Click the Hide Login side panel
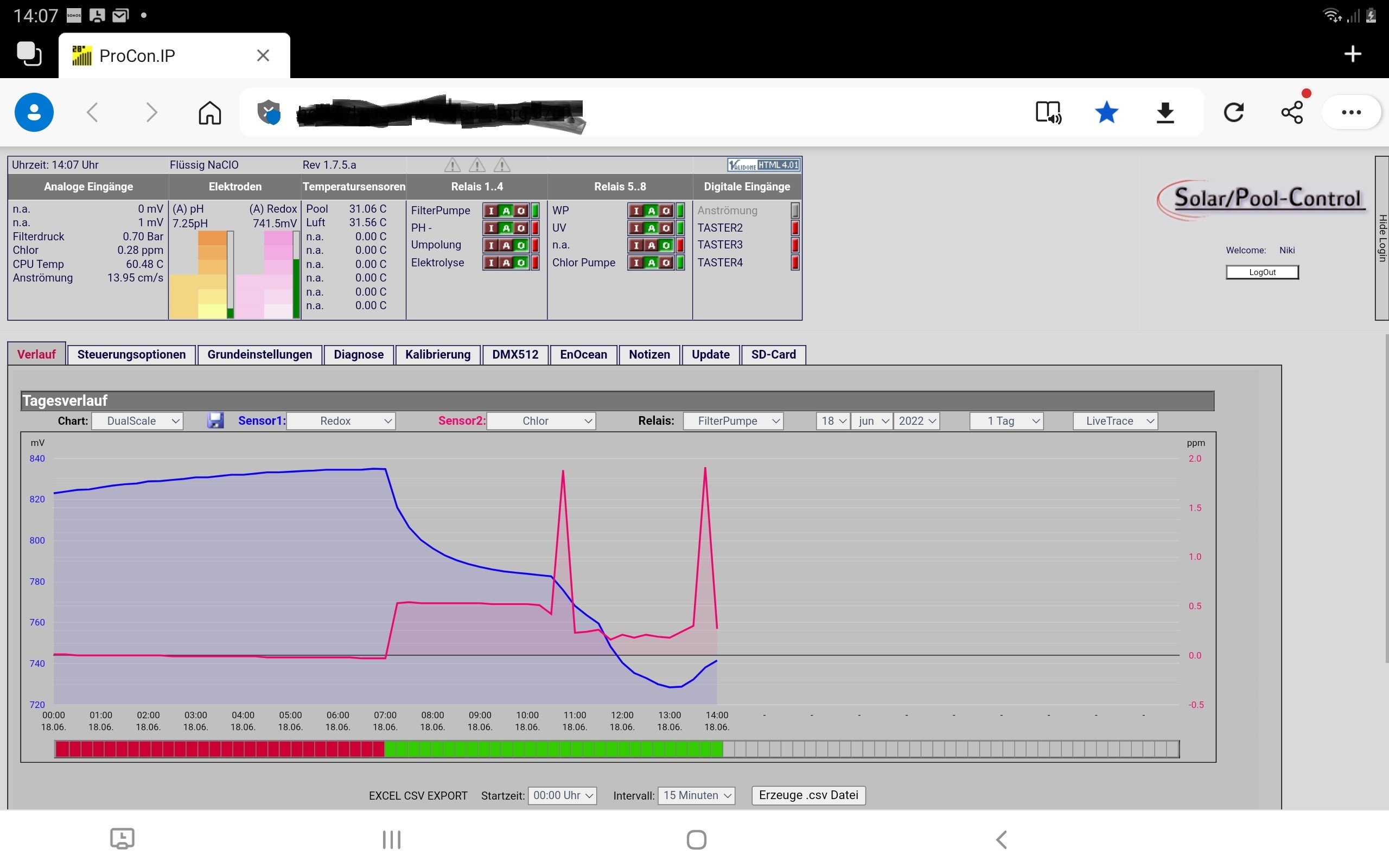 coord(1382,238)
